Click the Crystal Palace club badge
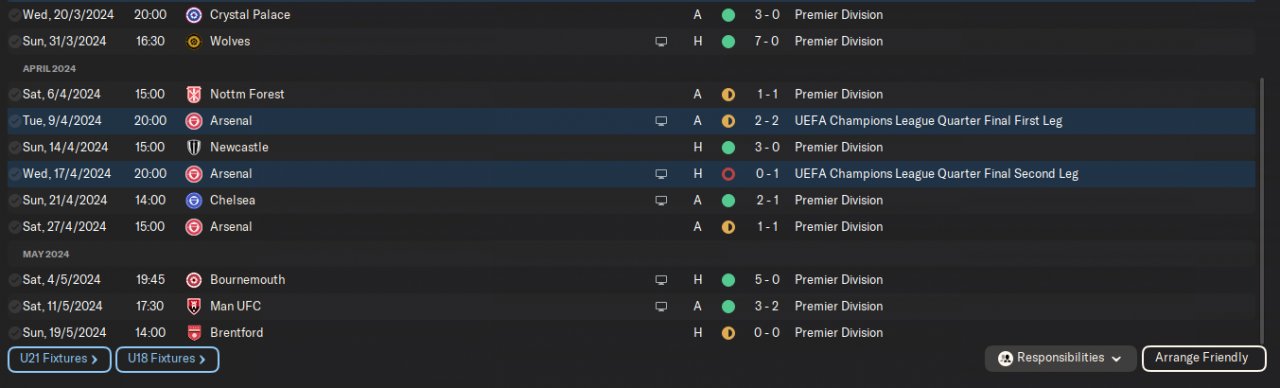Viewport: 1280px width, 388px height. 193,15
